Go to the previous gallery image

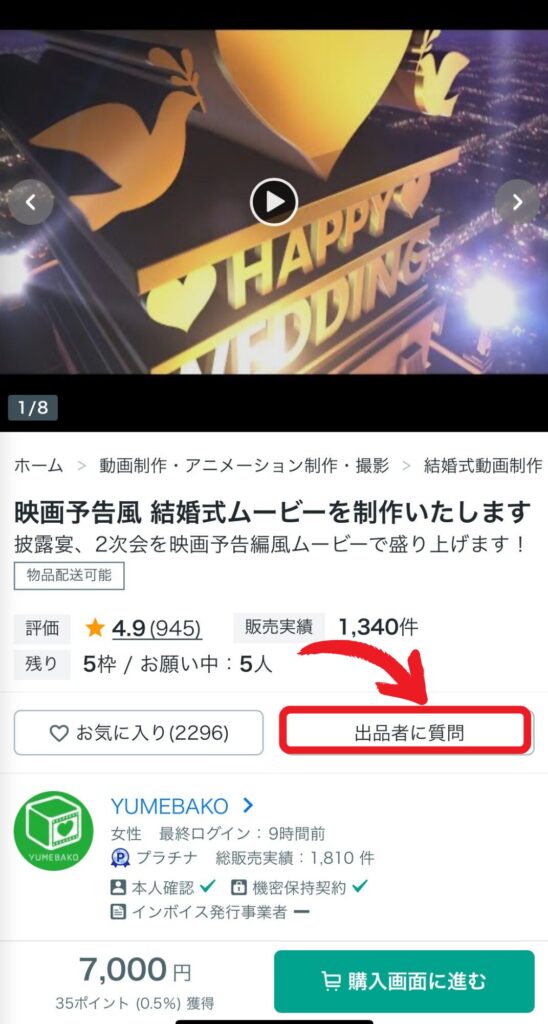pos(31,202)
